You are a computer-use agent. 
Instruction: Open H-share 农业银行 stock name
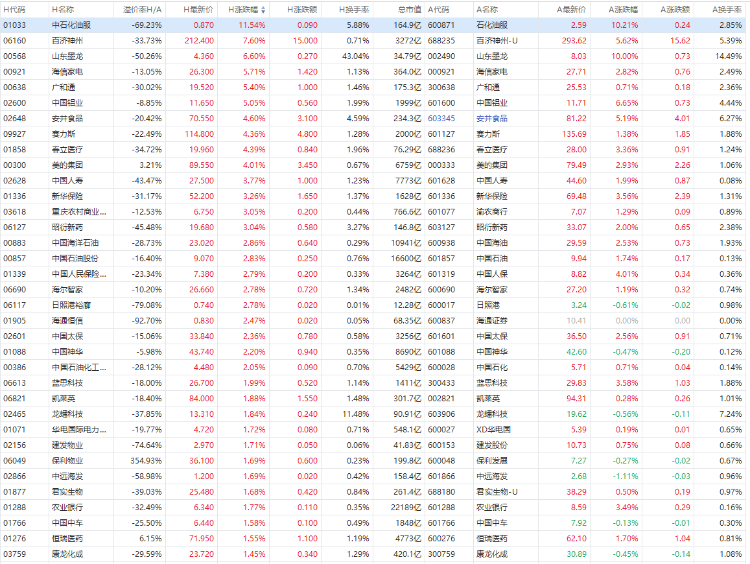(x=68, y=508)
